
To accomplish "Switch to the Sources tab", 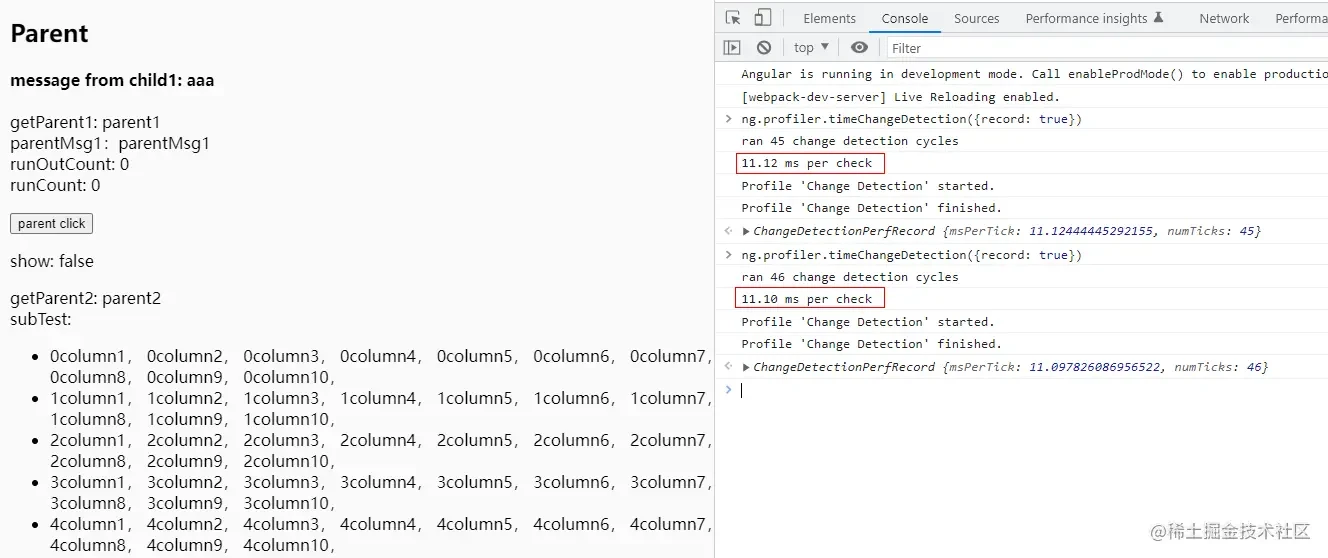I will click(976, 18).
